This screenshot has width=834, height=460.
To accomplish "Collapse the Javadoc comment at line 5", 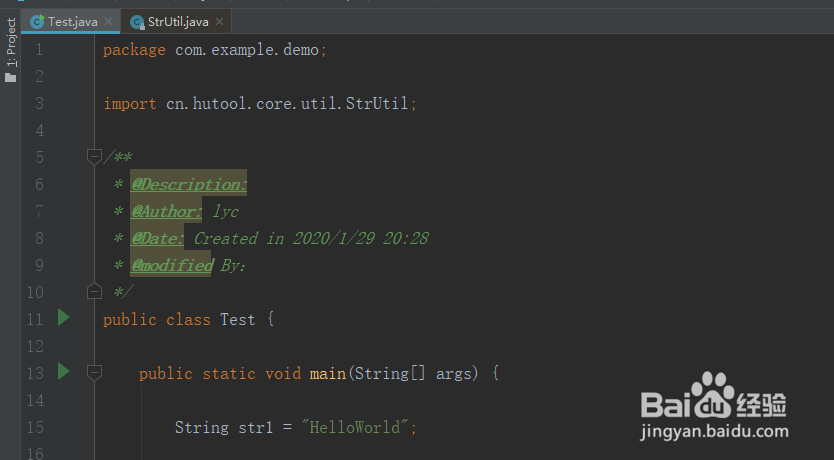I will (x=94, y=156).
